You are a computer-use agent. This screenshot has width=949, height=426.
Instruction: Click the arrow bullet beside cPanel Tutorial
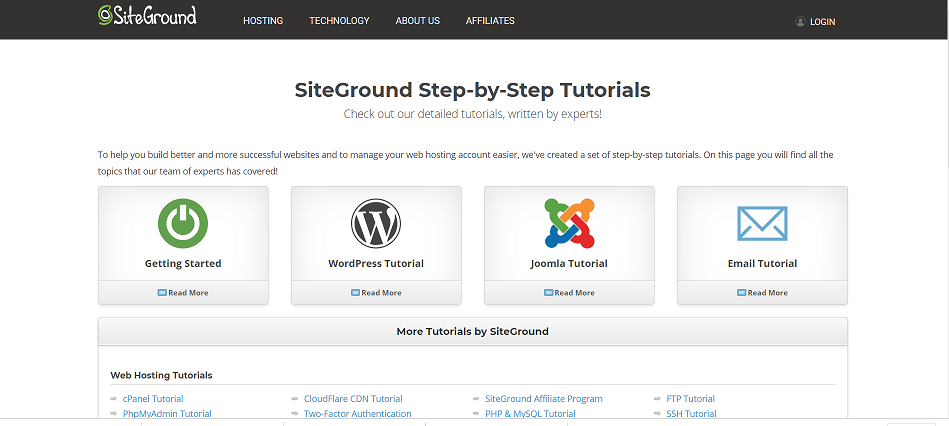click(114, 399)
